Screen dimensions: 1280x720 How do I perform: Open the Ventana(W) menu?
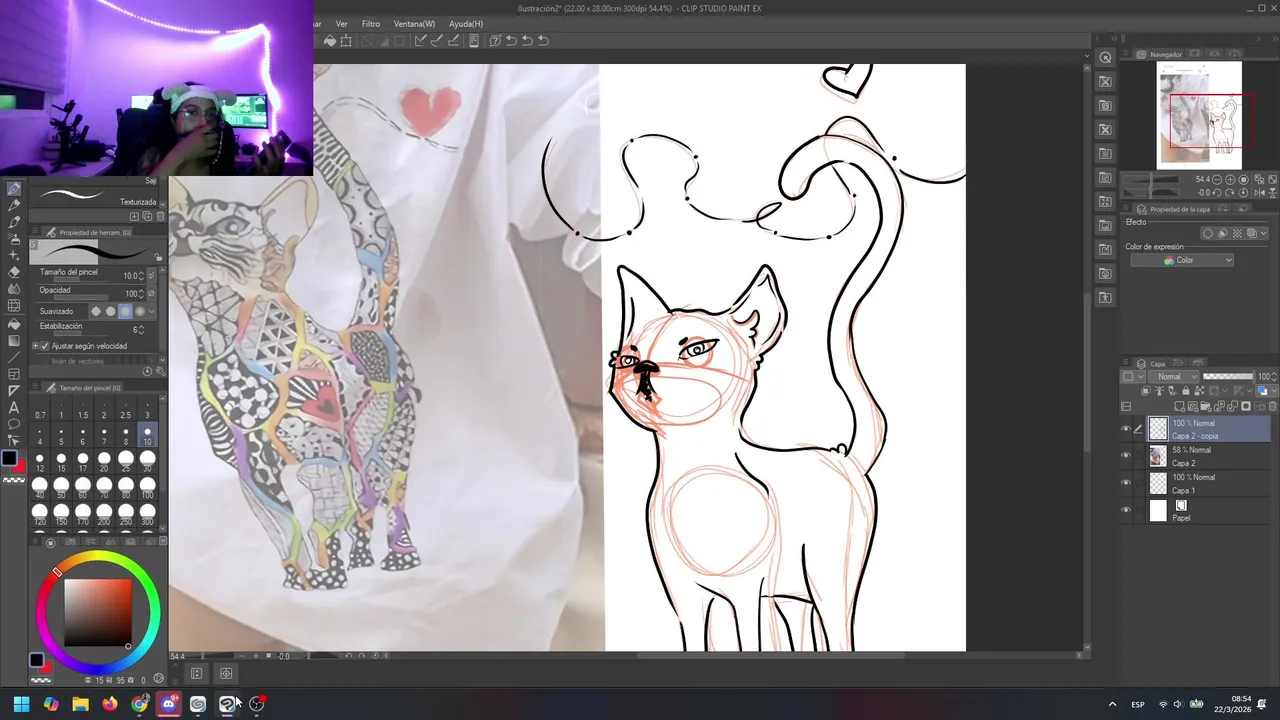(414, 23)
